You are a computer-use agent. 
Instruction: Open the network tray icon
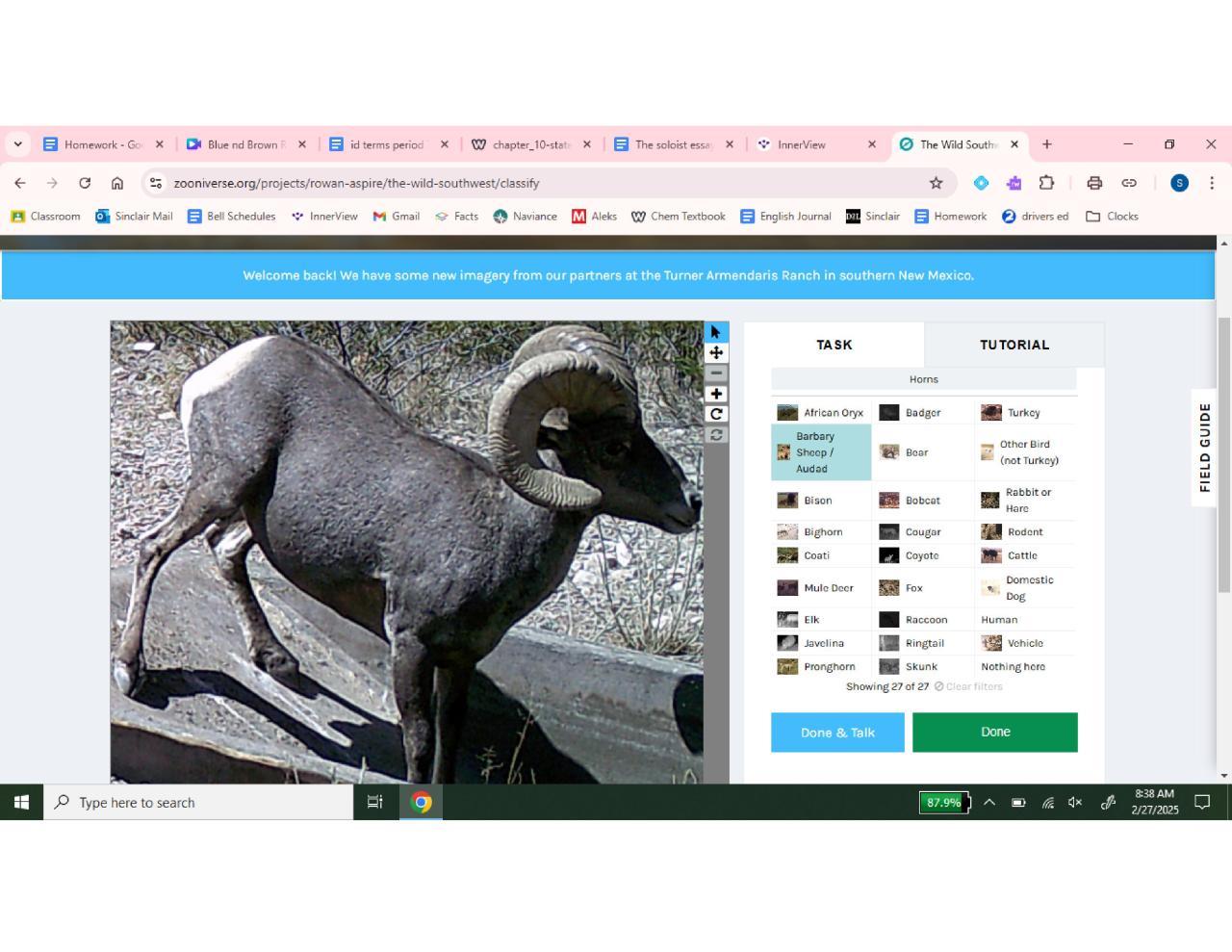pos(1047,802)
